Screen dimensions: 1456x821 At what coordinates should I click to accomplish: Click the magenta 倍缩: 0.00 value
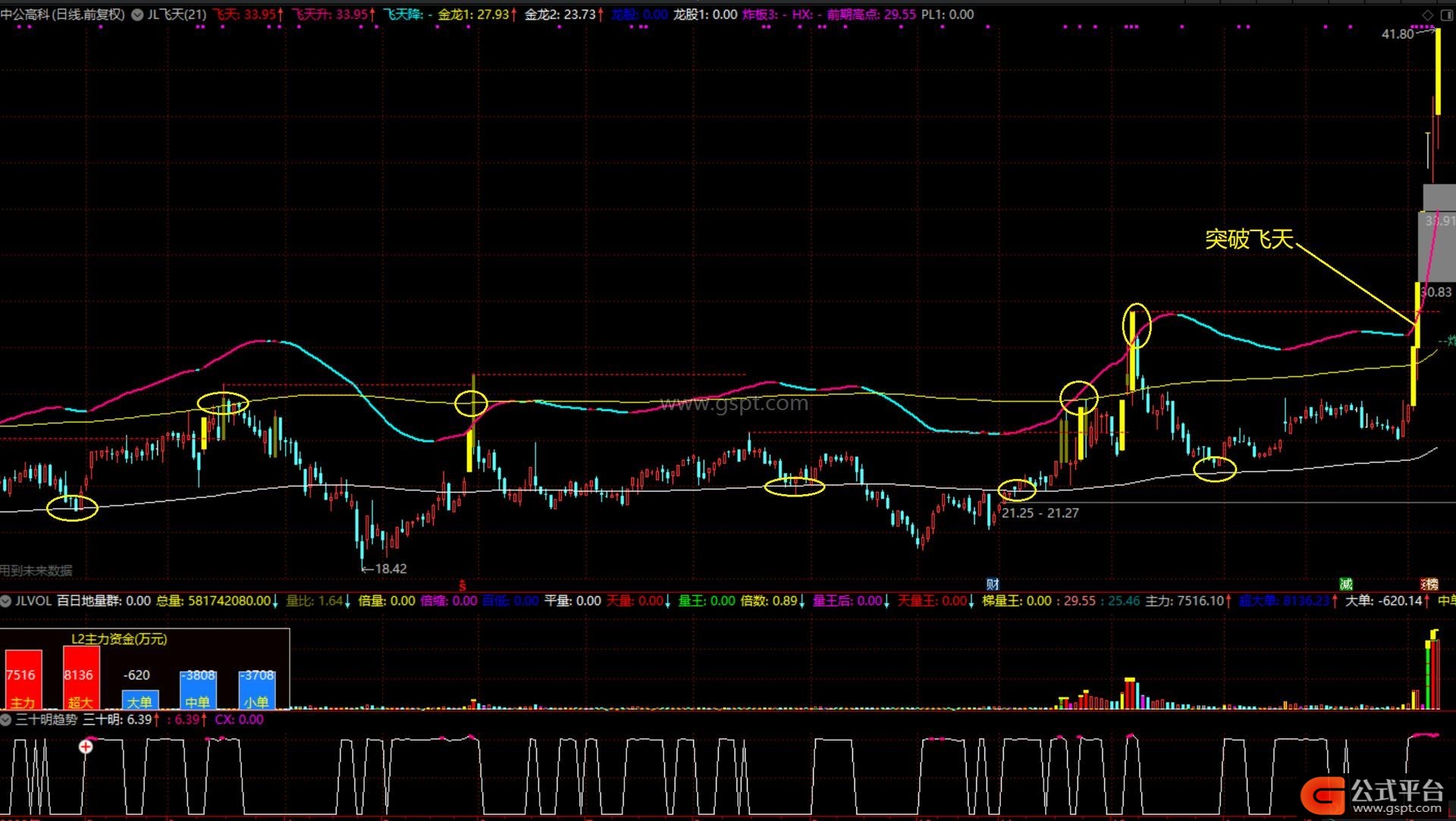coord(449,601)
